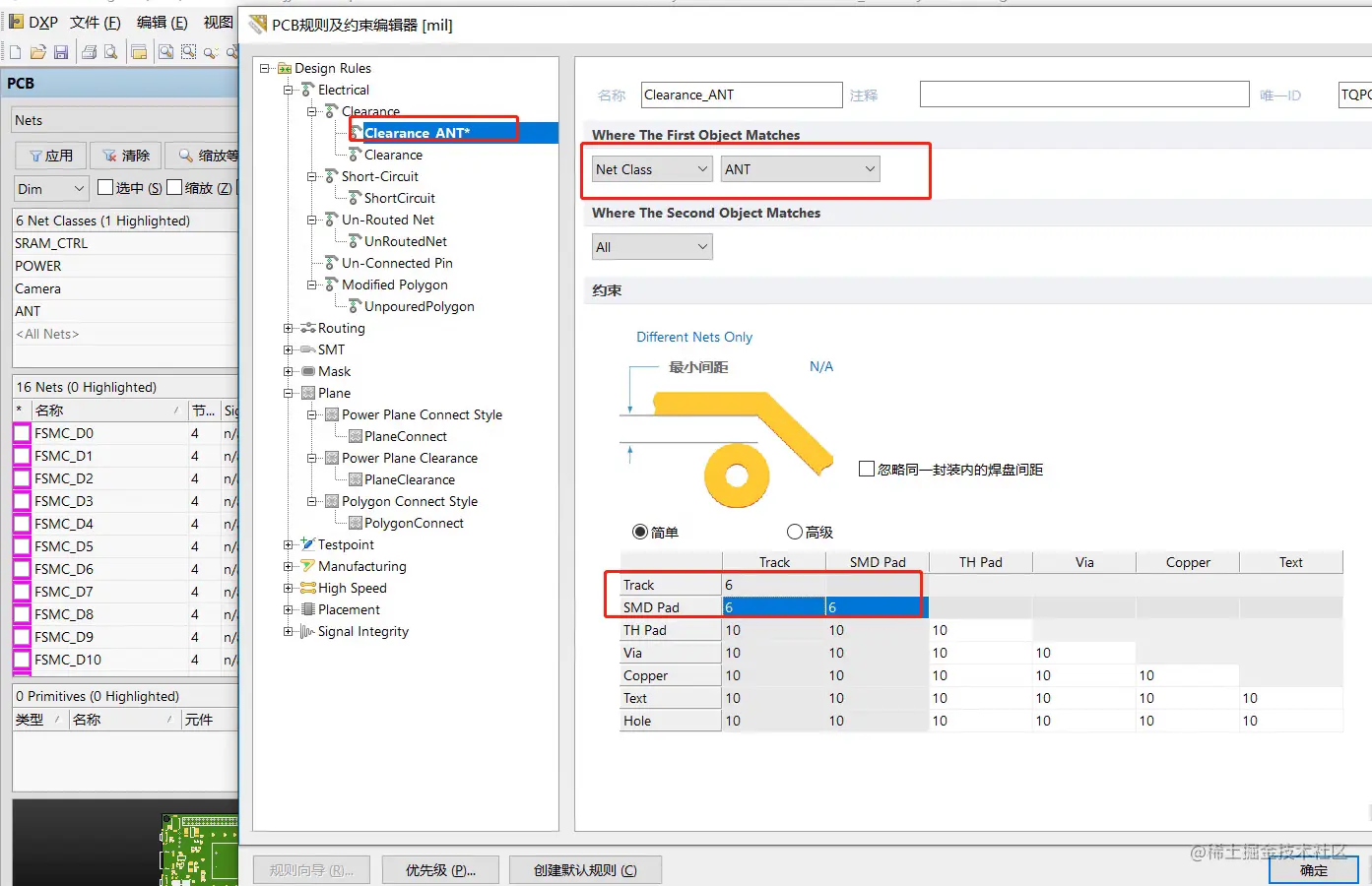
Task: Click 创建默认规则 (C) button
Action: 585,870
